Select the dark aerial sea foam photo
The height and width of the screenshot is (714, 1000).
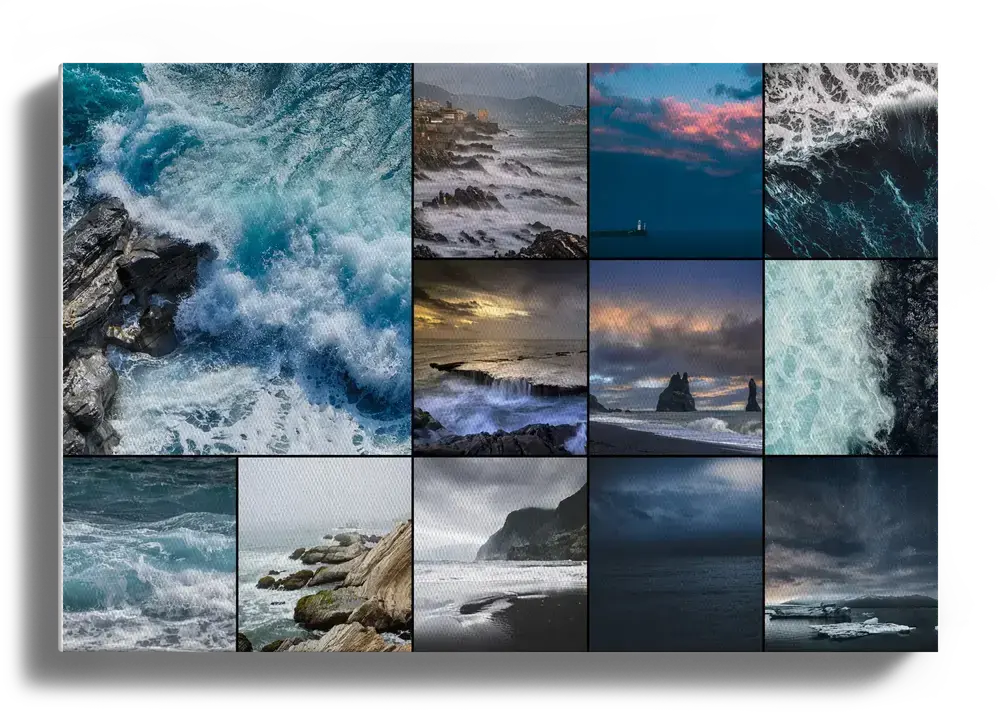pos(851,161)
